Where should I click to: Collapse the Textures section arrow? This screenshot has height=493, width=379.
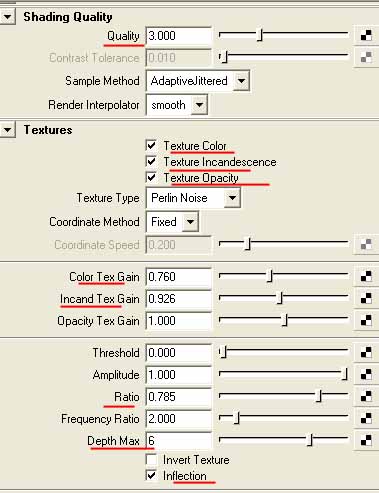click(7, 130)
